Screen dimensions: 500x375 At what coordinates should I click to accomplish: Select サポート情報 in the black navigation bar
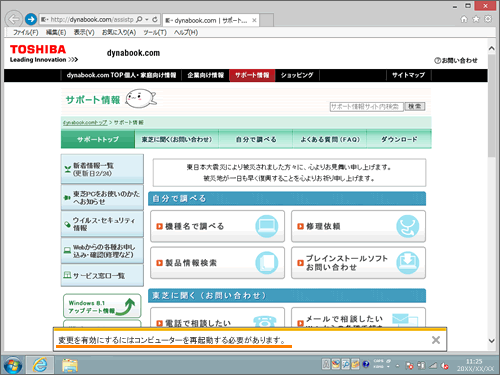[252, 75]
